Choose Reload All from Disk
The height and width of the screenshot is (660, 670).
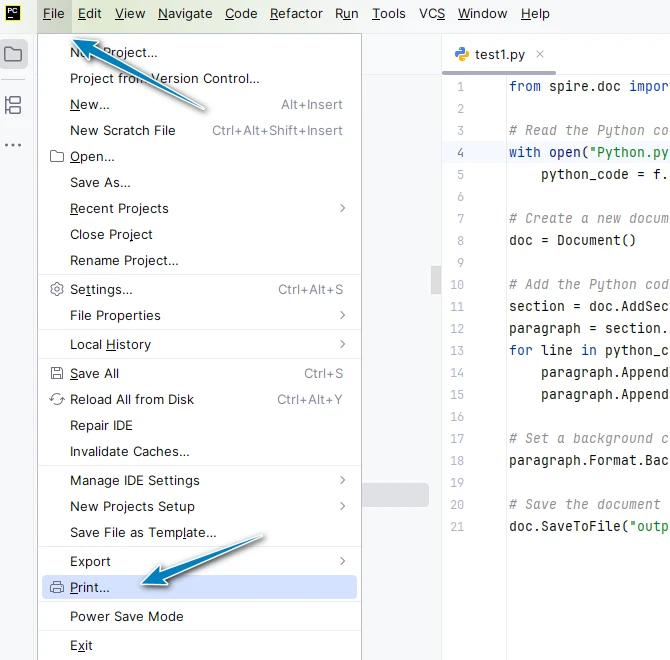132,400
